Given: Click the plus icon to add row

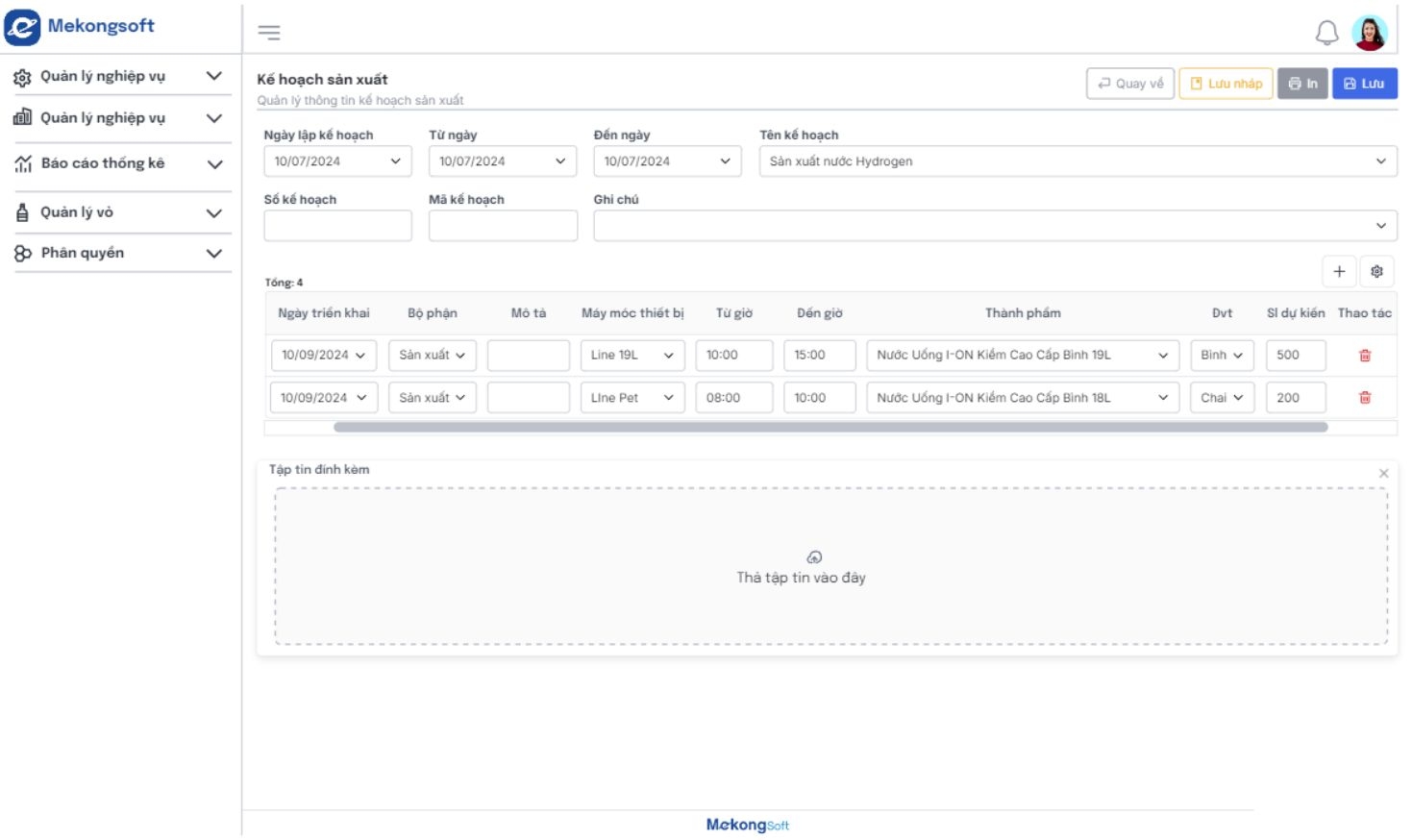Looking at the screenshot, I should (x=1339, y=271).
